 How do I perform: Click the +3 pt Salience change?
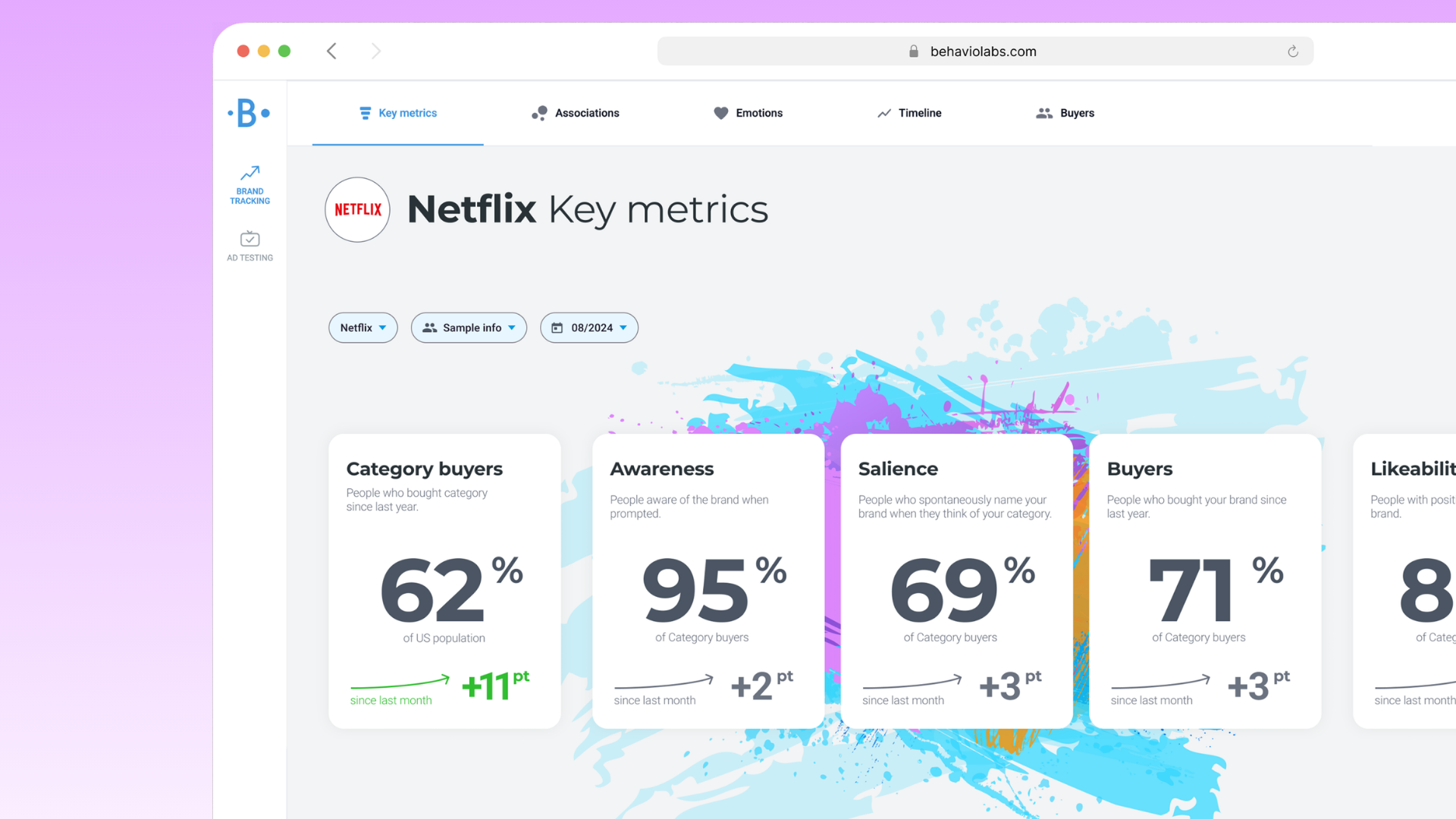[1010, 686]
